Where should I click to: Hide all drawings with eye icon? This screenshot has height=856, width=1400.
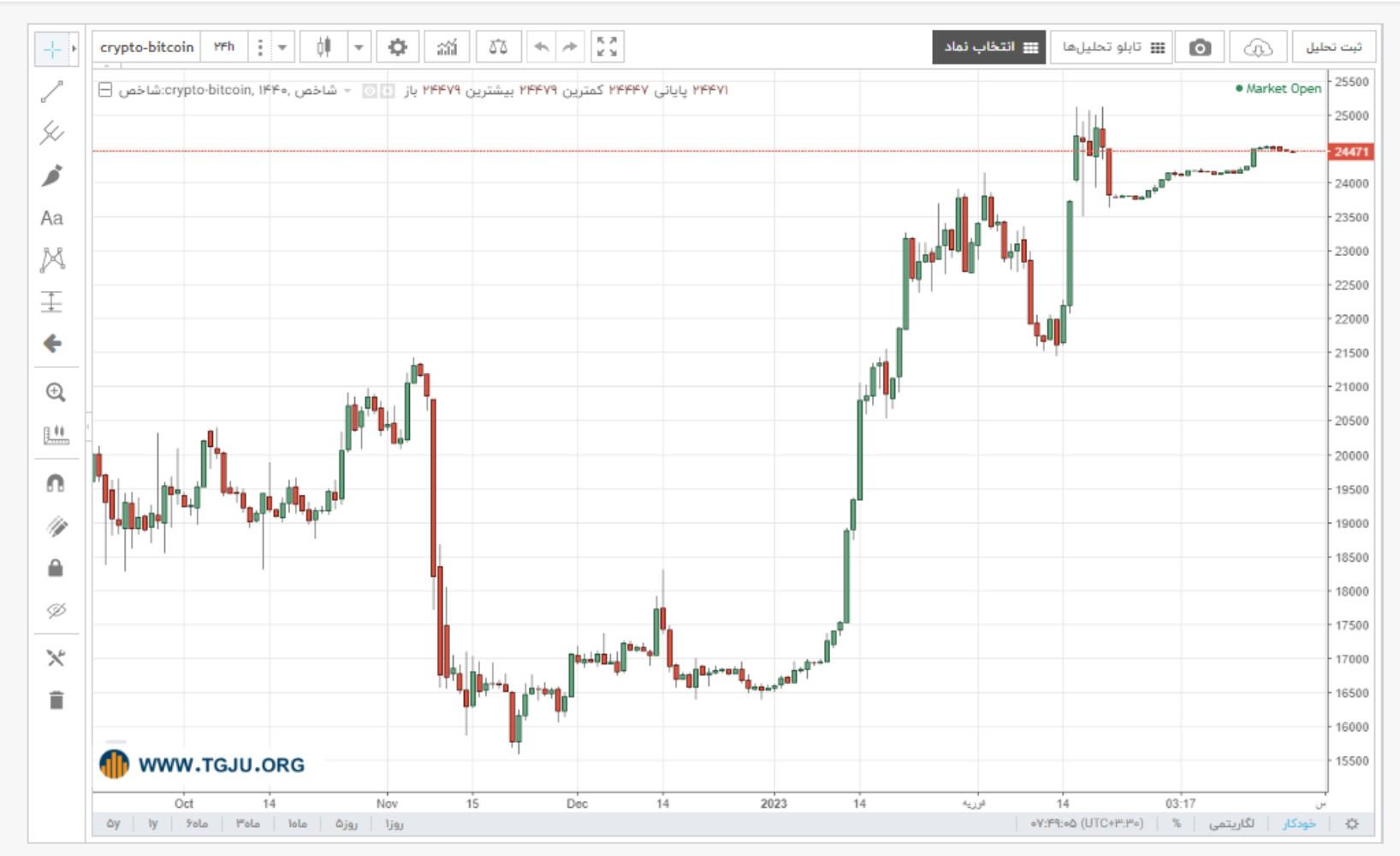coord(56,610)
